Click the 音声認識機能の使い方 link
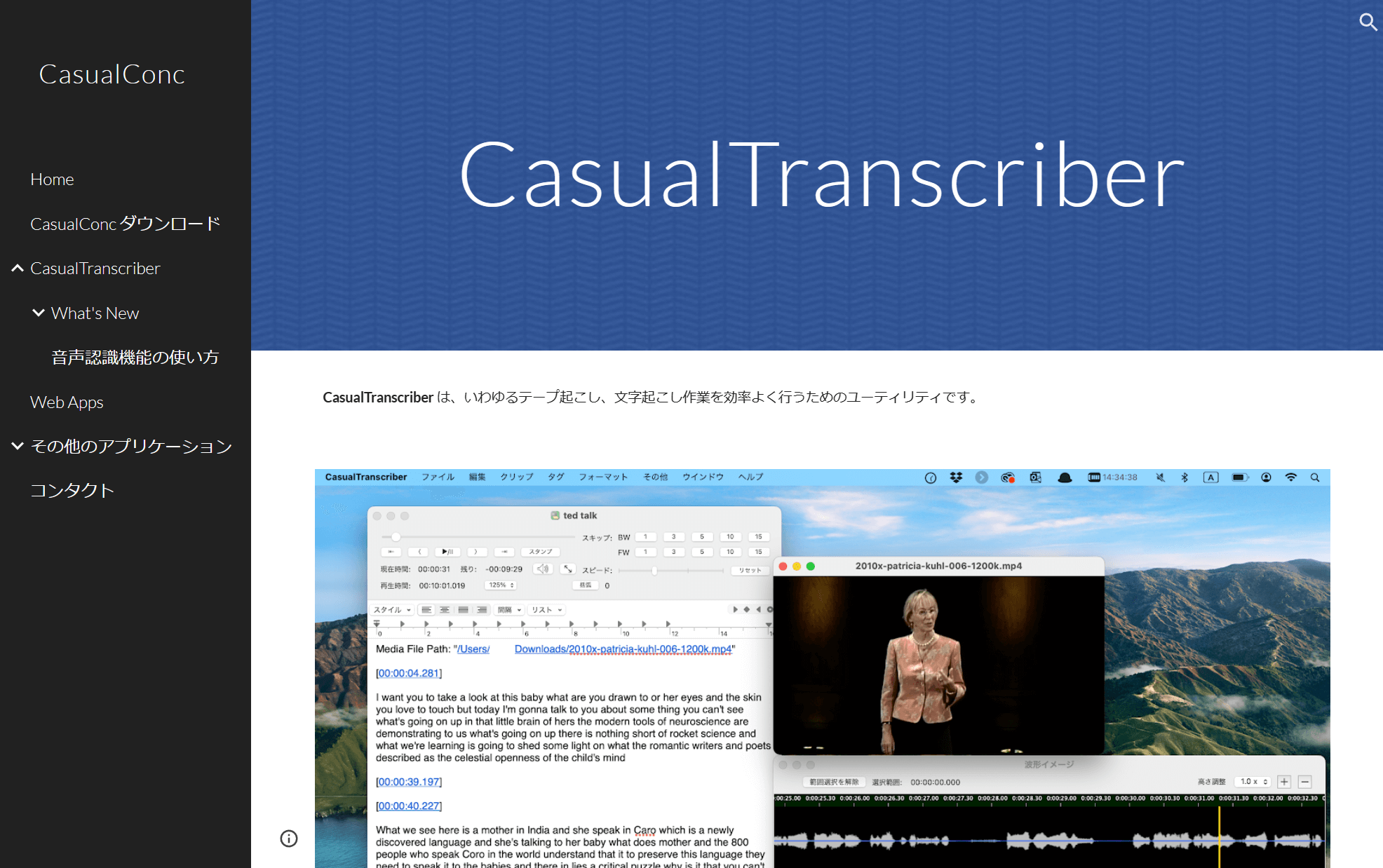 (134, 357)
